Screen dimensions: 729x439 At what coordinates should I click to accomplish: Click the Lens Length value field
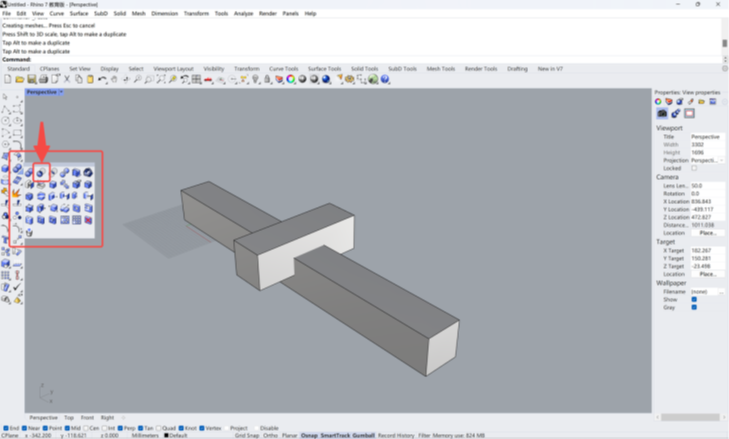click(705, 185)
